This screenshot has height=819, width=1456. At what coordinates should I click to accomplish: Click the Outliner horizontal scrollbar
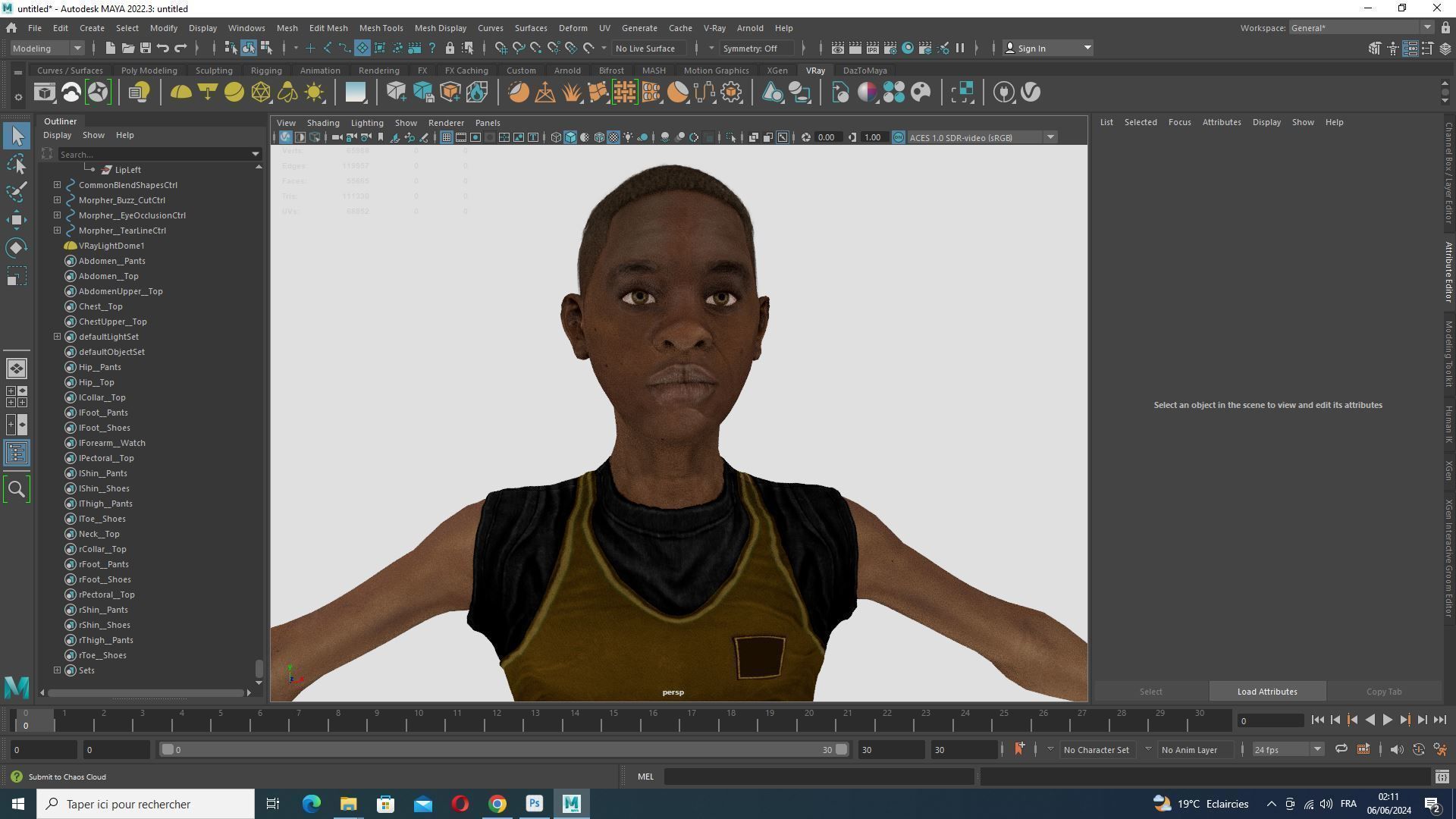146,692
